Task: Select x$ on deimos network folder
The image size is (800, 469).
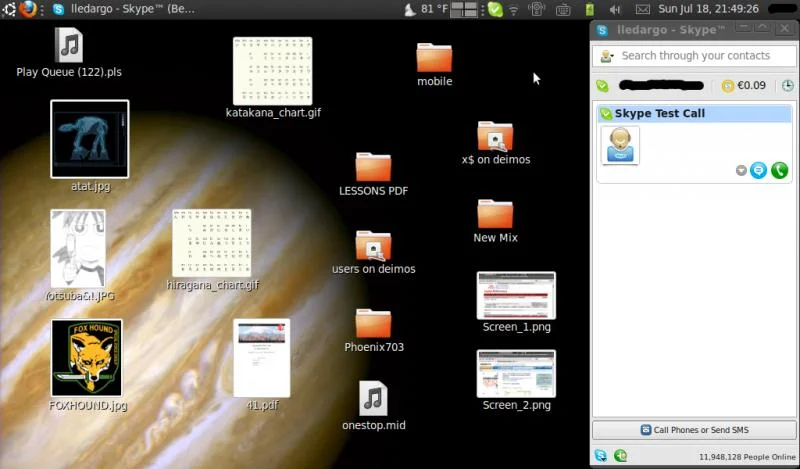Action: pos(495,143)
